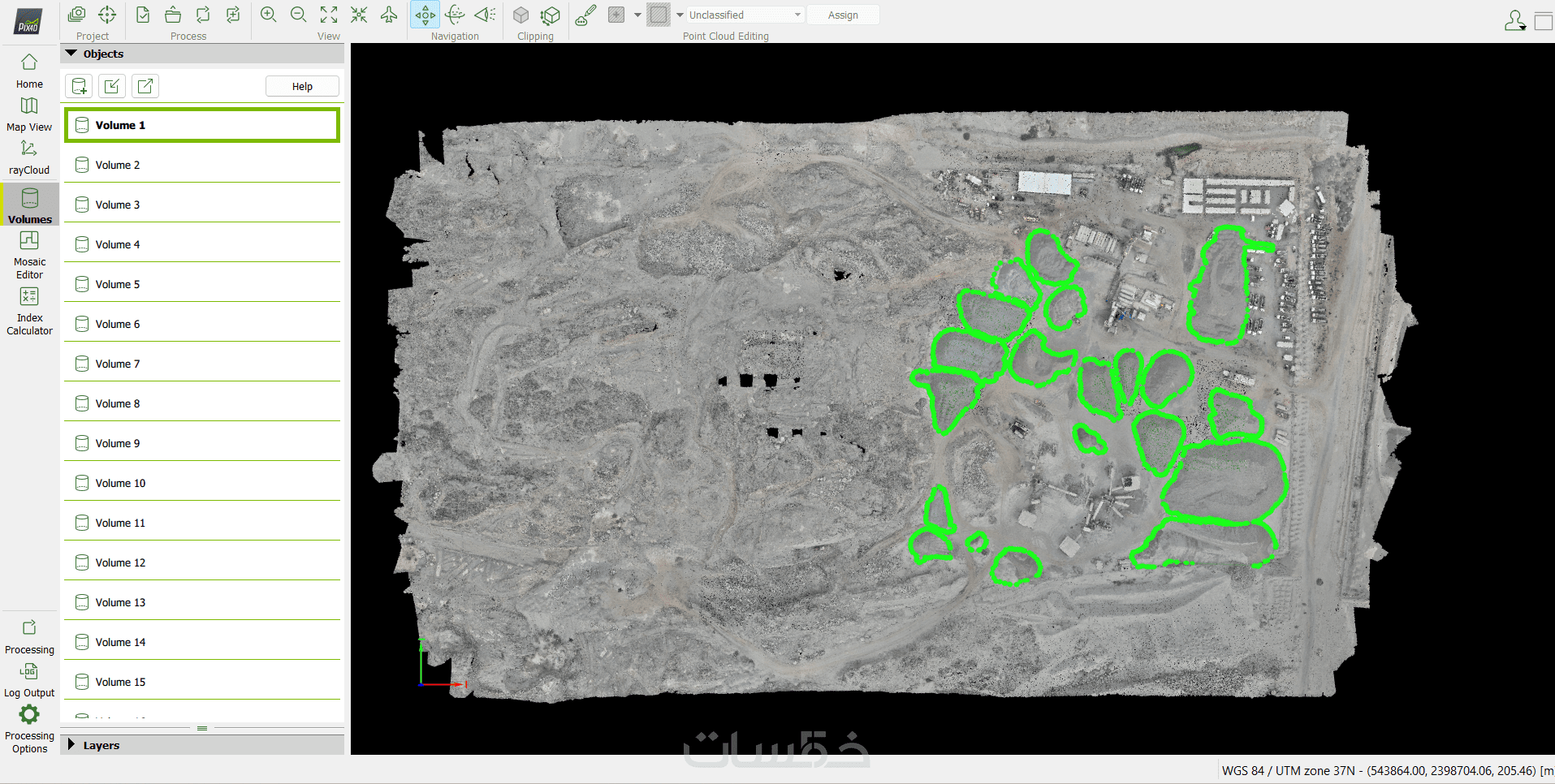Select Volume 12 in the objects list
The image size is (1555, 784).
pyautogui.click(x=202, y=562)
